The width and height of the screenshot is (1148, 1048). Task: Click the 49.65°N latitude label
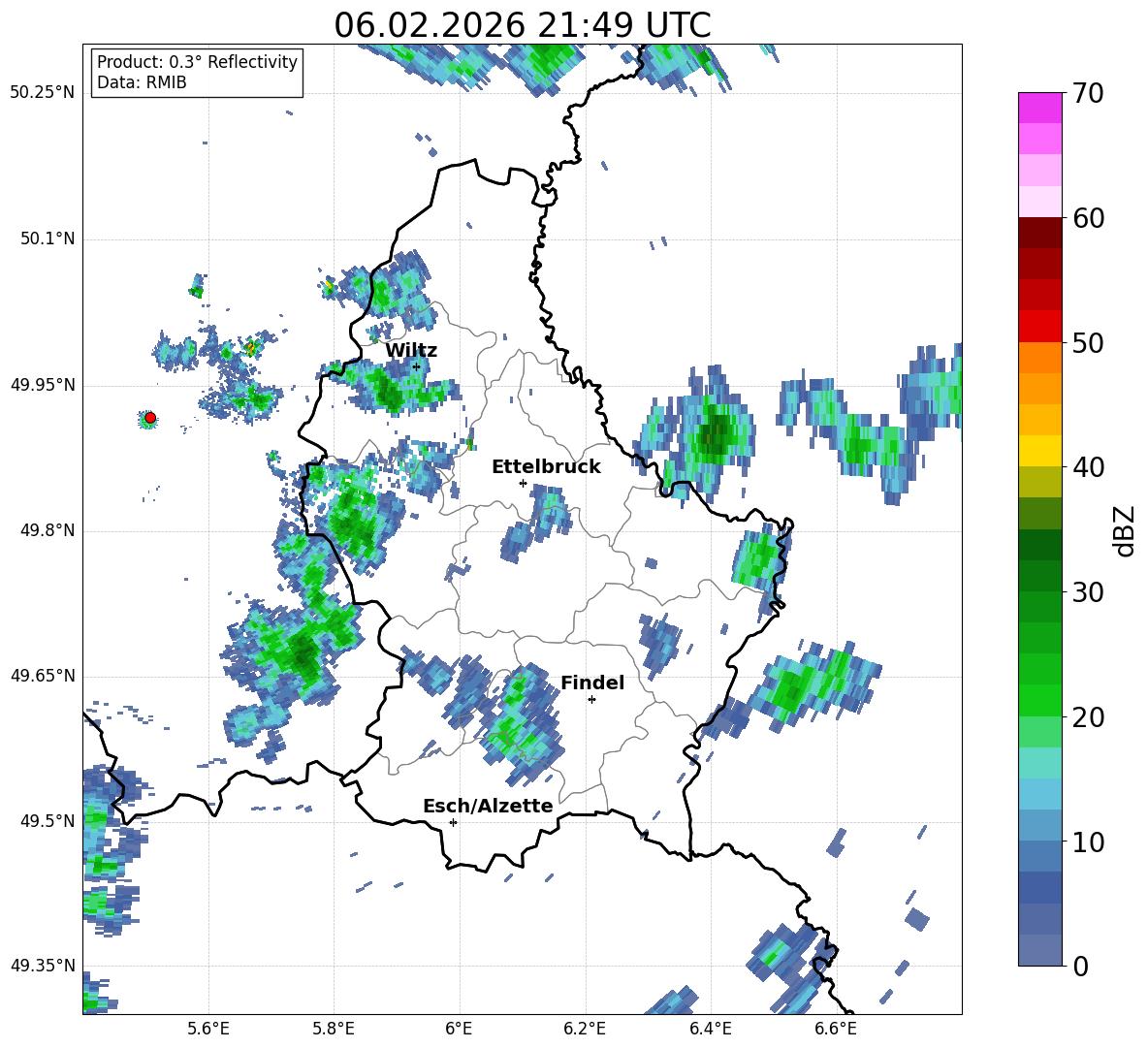[x=43, y=676]
